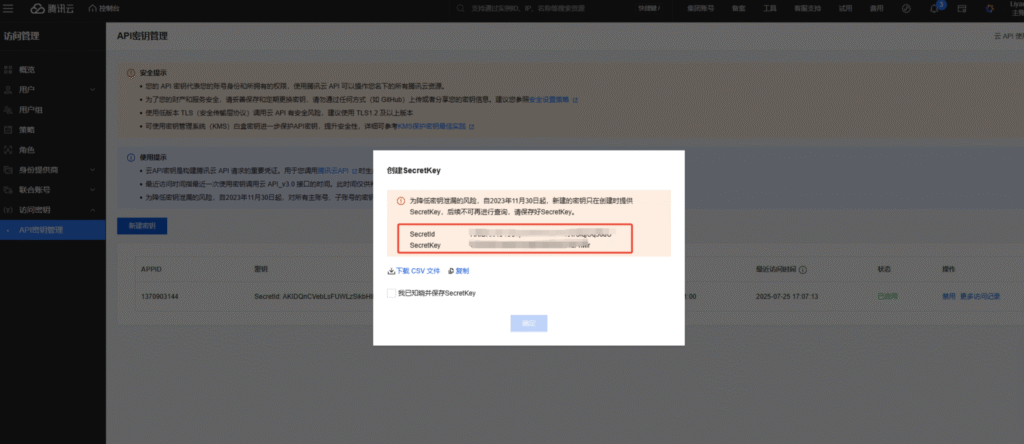Open the 腾讯云API link in 使用提示
The width and height of the screenshot is (1024, 444).
pos(333,170)
